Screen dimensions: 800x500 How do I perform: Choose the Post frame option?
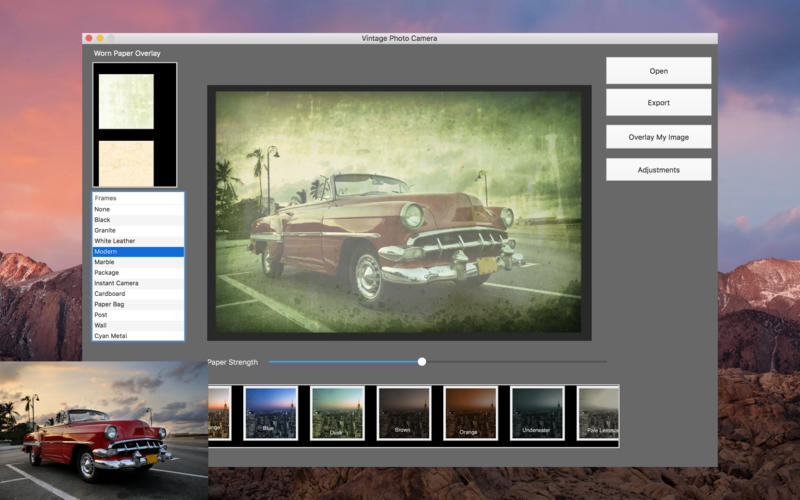(x=138, y=315)
